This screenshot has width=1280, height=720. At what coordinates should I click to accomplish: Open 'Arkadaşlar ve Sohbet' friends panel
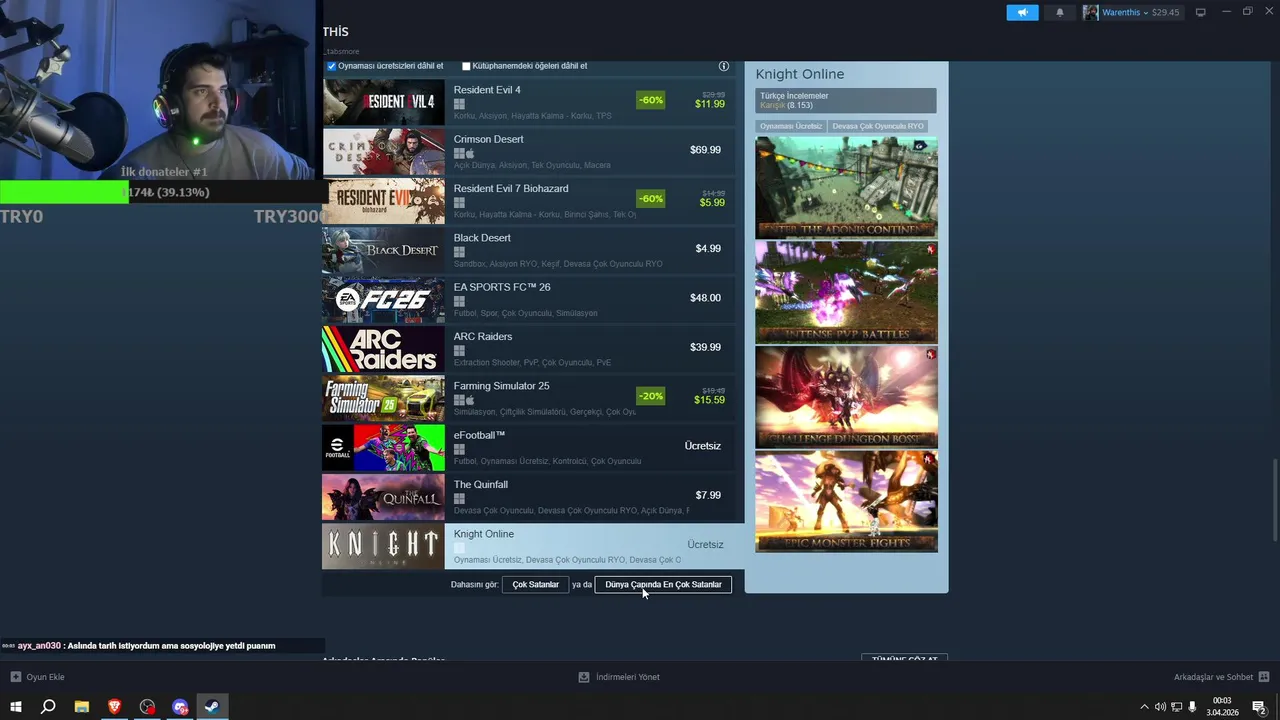[x=1221, y=677]
